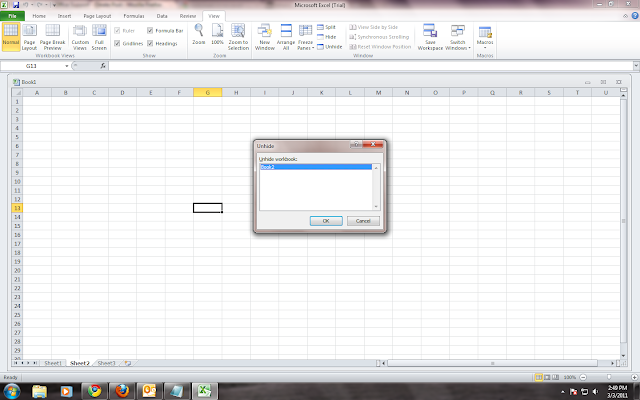Image resolution: width=640 pixels, height=400 pixels.
Task: Click the zoom out minus button
Action: (x=583, y=377)
